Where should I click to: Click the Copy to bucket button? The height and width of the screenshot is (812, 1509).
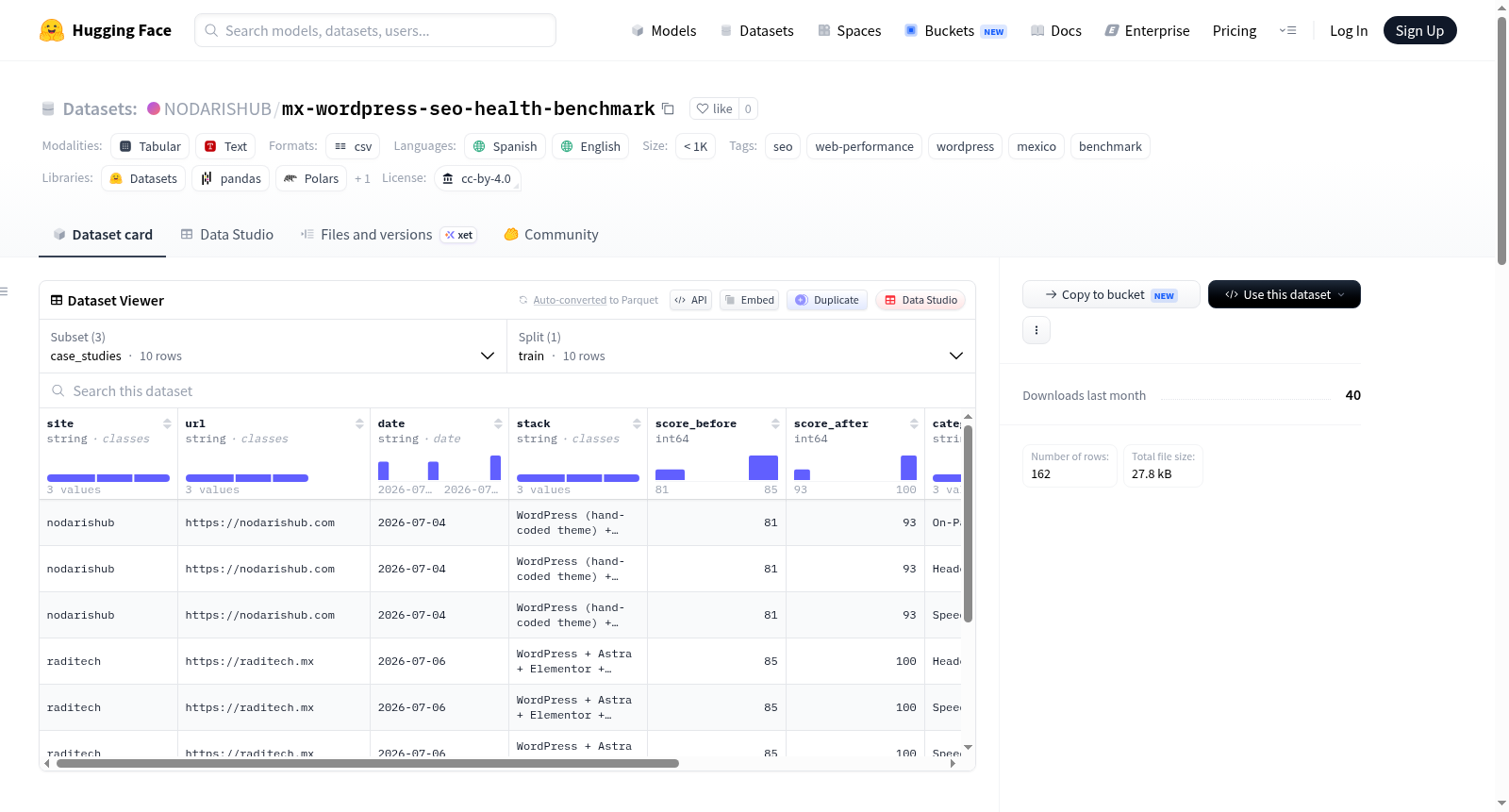[x=1111, y=294]
